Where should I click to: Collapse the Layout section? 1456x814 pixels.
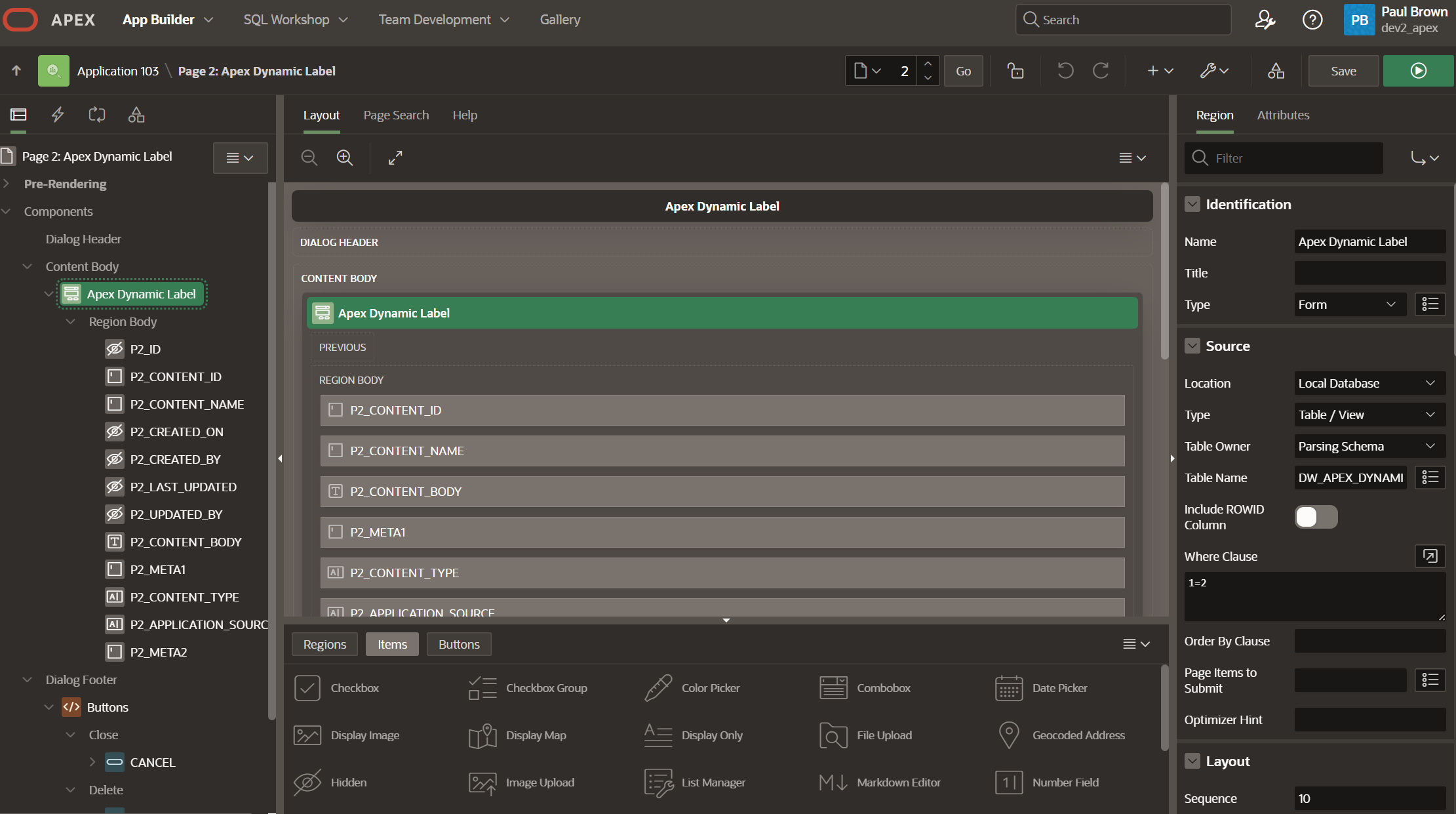coord(1192,762)
